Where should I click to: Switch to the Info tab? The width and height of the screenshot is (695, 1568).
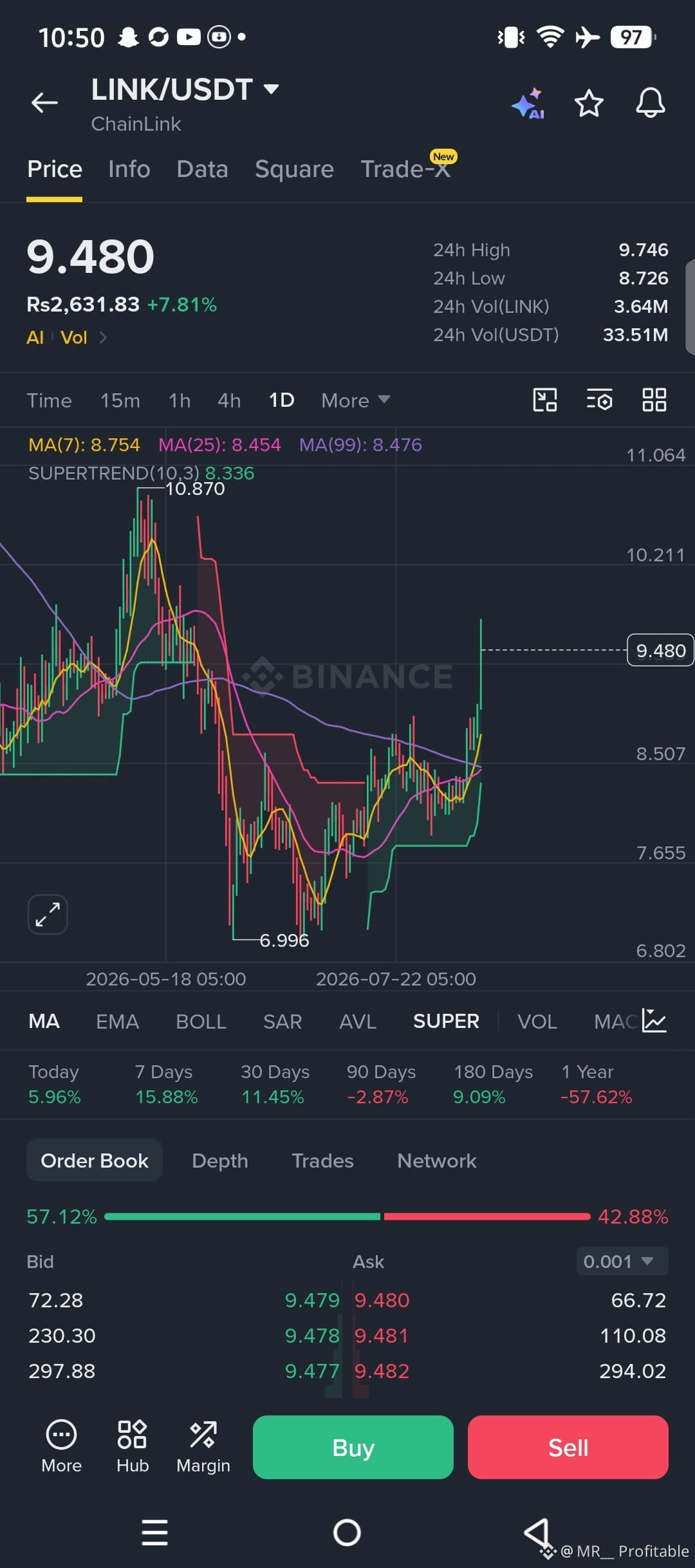(129, 169)
